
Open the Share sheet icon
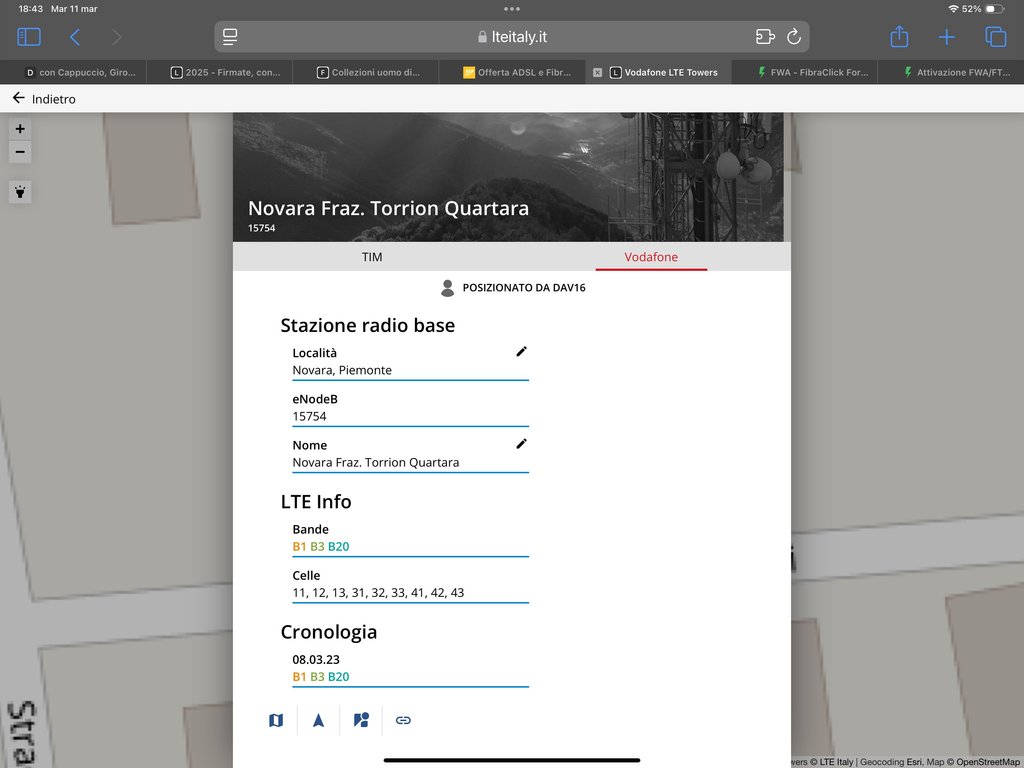899,37
